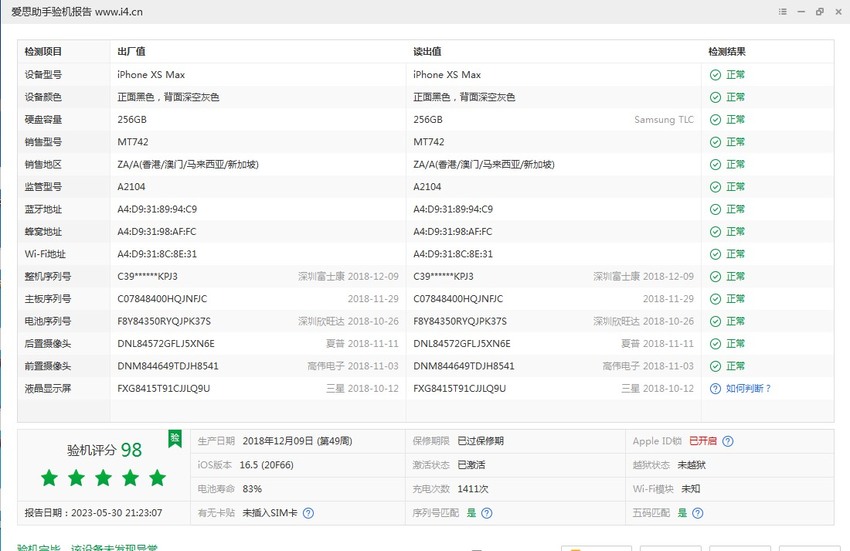The height and width of the screenshot is (551, 850).
Task: Click the 检测项目 column header
Action: 43,52
